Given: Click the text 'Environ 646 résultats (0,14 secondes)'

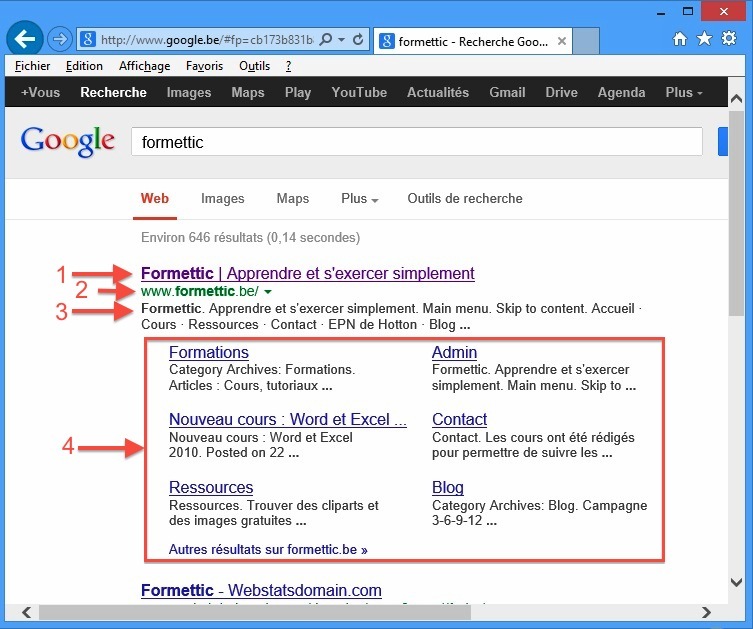Looking at the screenshot, I should (250, 237).
